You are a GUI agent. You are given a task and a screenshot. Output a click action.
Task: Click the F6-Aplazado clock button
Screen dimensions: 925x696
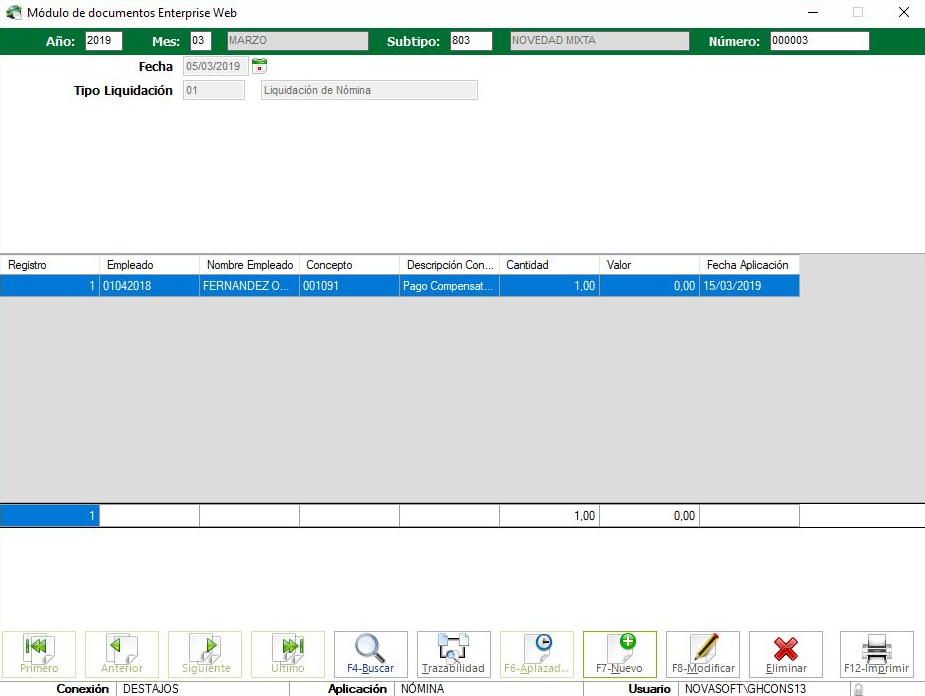[x=536, y=654]
